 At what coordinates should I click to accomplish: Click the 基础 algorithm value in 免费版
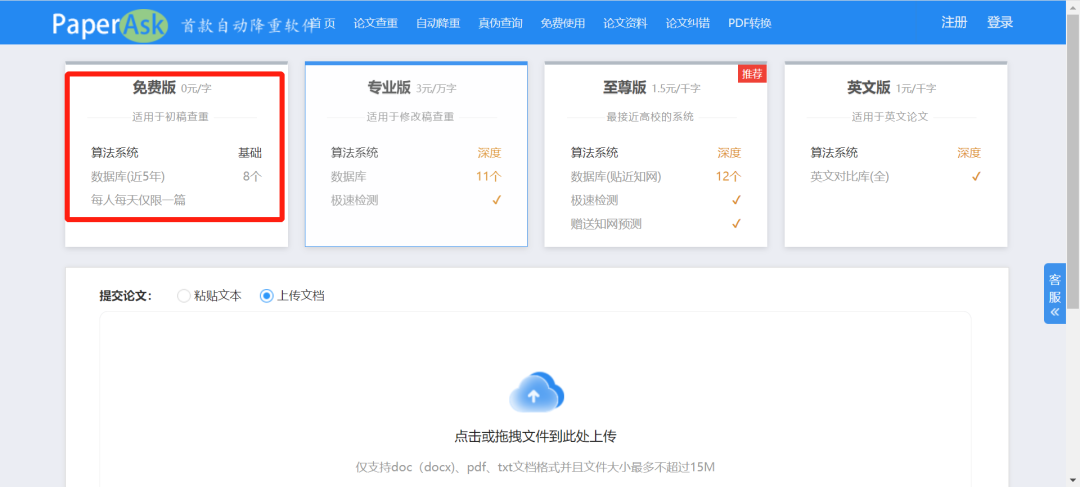coord(250,153)
